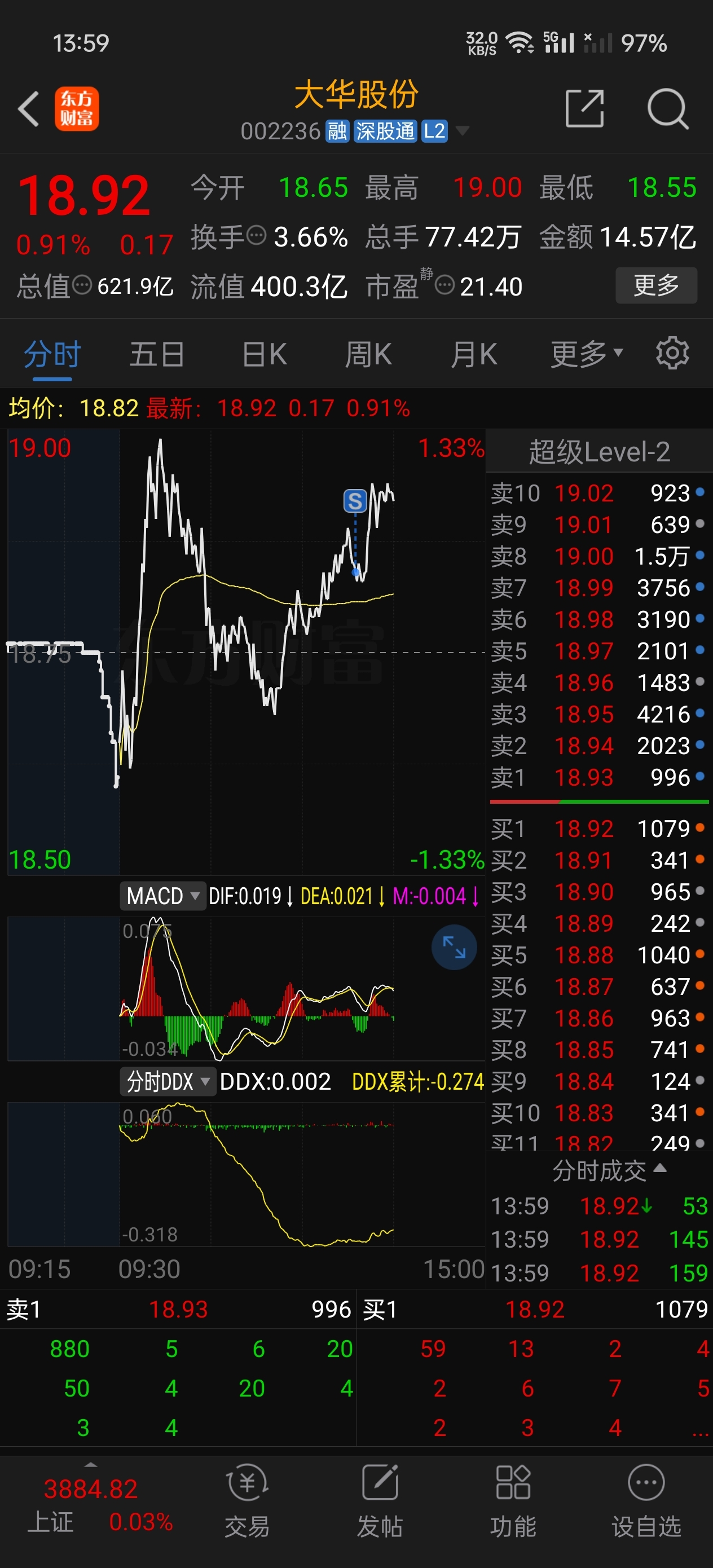The image size is (713, 1568).
Task: Tap the 最低 18.55 value
Action: (x=662, y=187)
